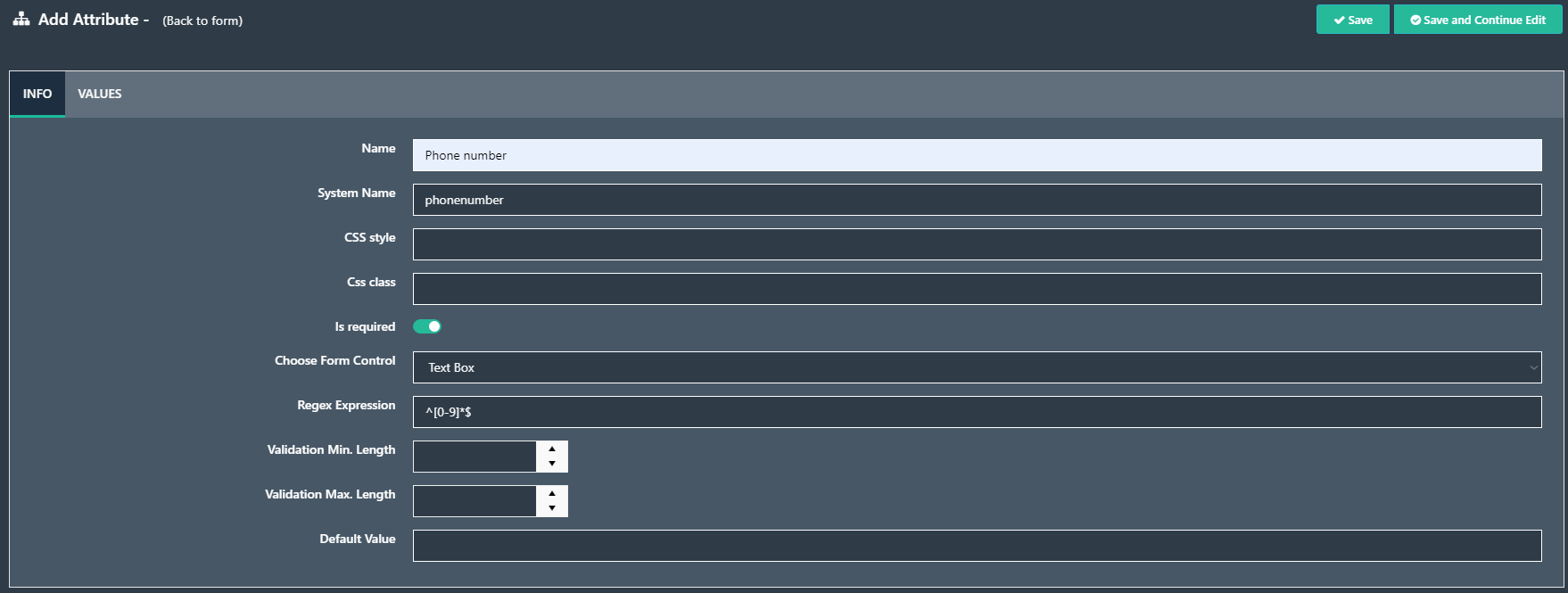The height and width of the screenshot is (593, 1568).
Task: Follow the Back to form link
Action: coord(202,21)
